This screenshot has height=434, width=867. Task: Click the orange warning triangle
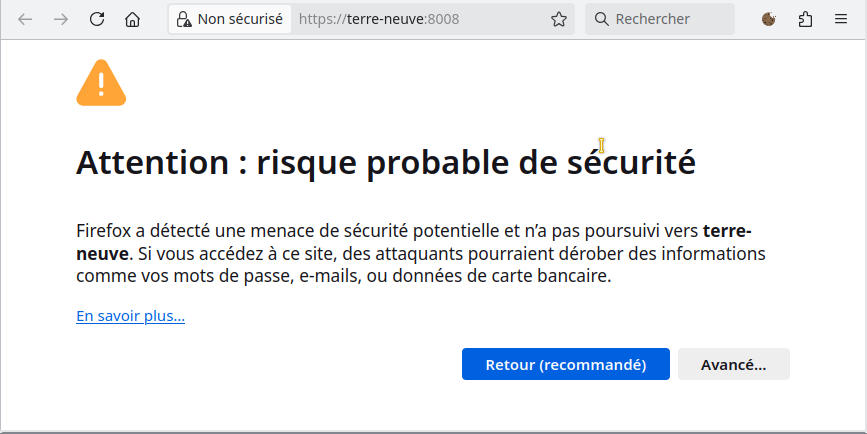tap(101, 83)
